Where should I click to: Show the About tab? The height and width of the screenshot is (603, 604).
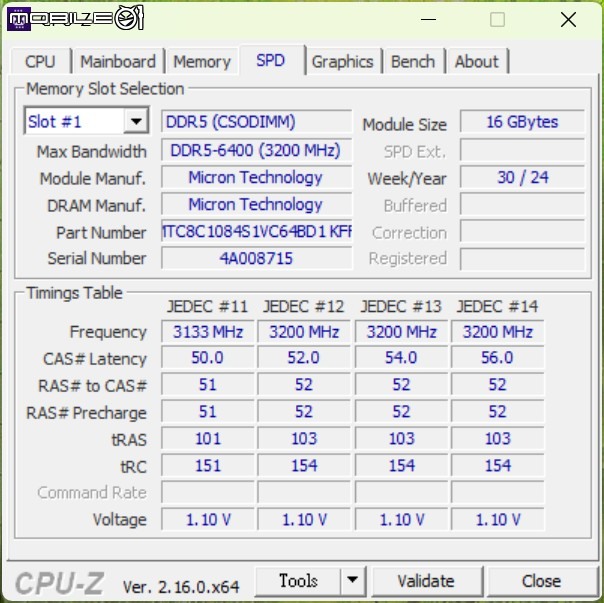coord(477,62)
